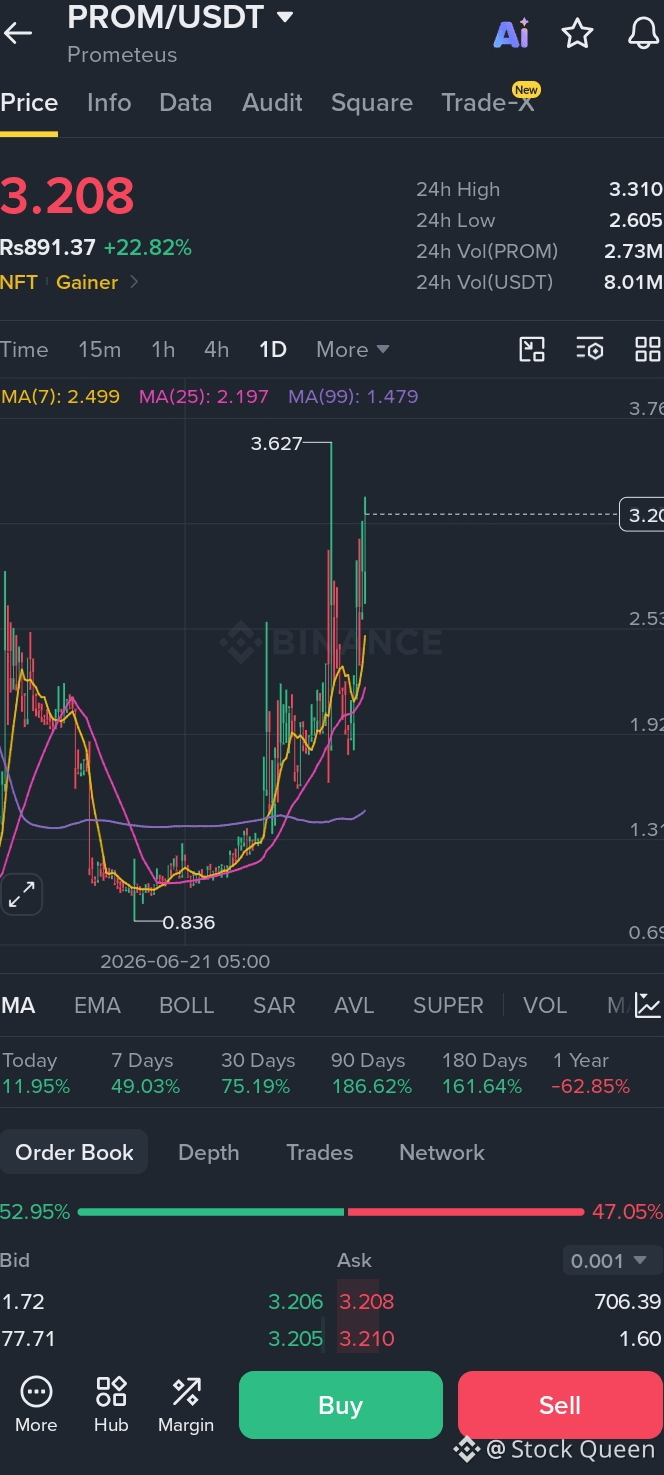664x1475 pixels.
Task: Enable the VOL indicator
Action: (x=545, y=1005)
